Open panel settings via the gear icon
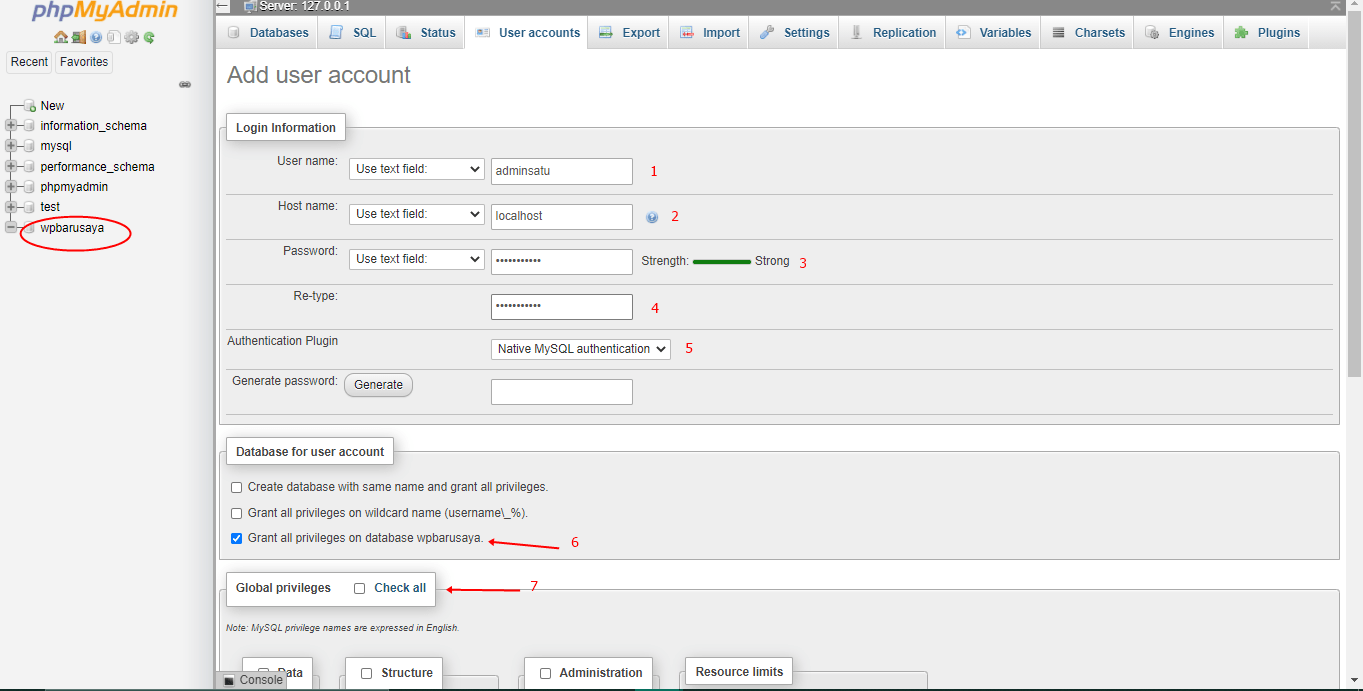The height and width of the screenshot is (691, 1363). point(131,37)
